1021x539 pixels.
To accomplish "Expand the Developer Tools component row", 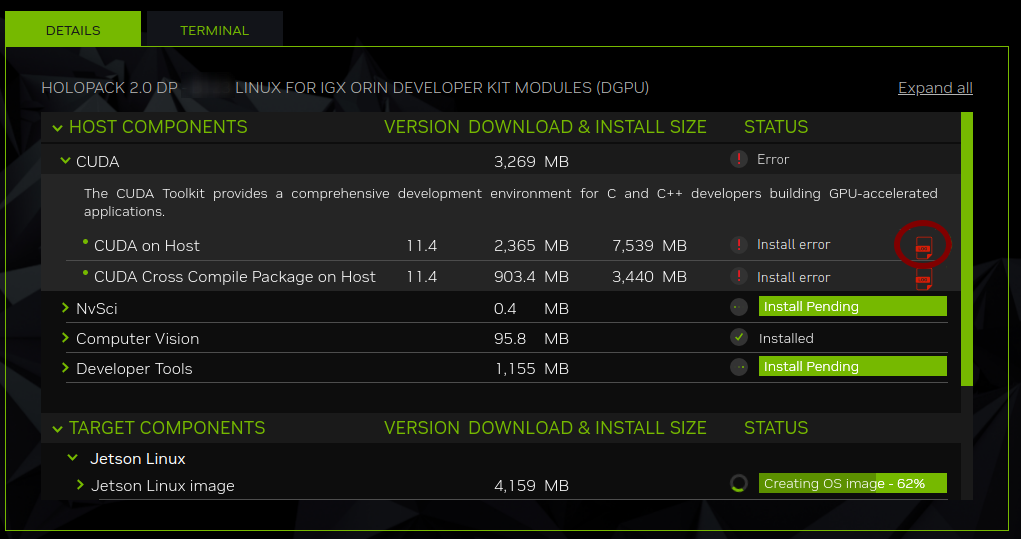I will click(65, 368).
